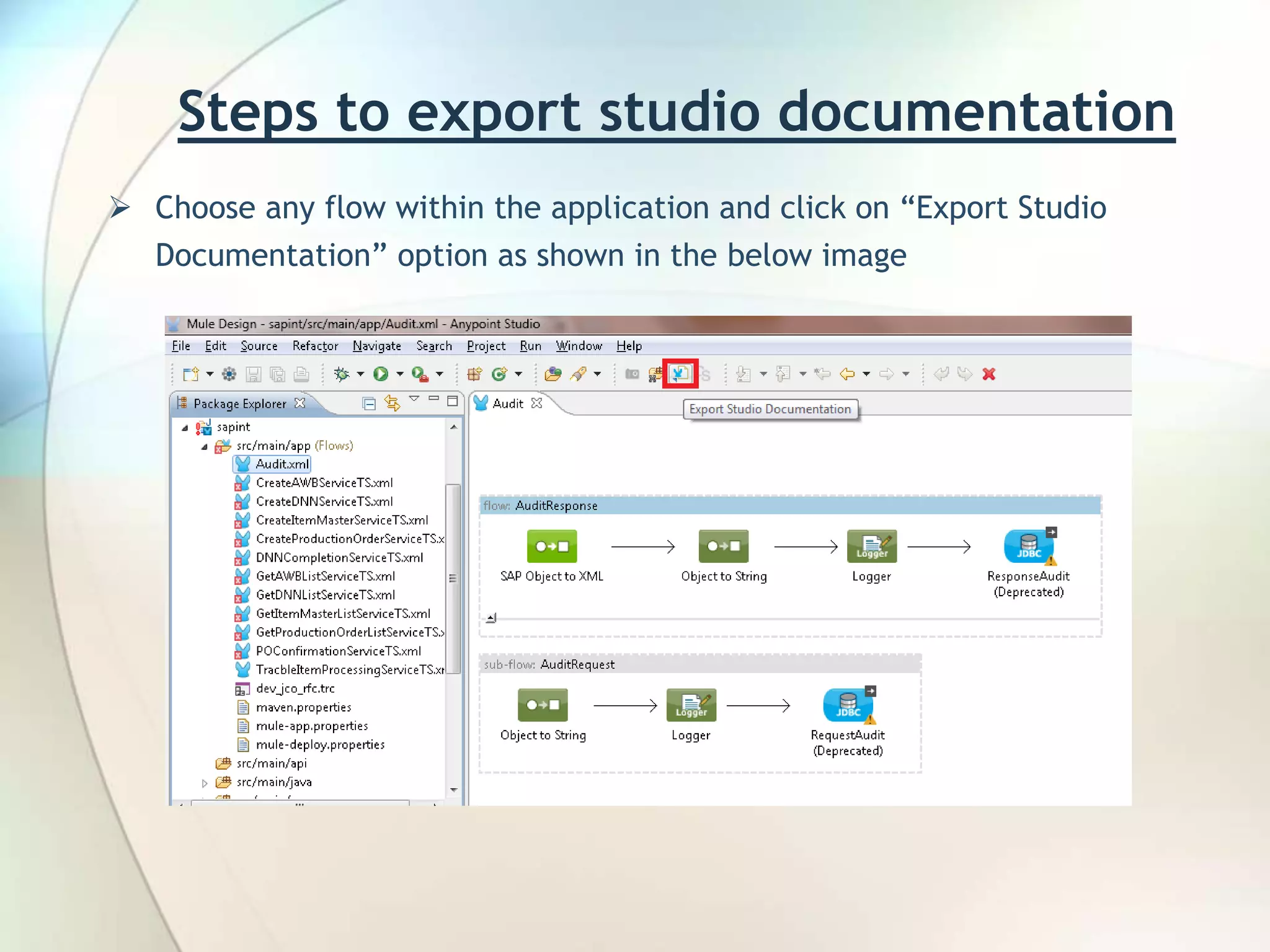The width and height of the screenshot is (1270, 952).
Task: Click Collapse All in Package Explorer
Action: [x=369, y=403]
